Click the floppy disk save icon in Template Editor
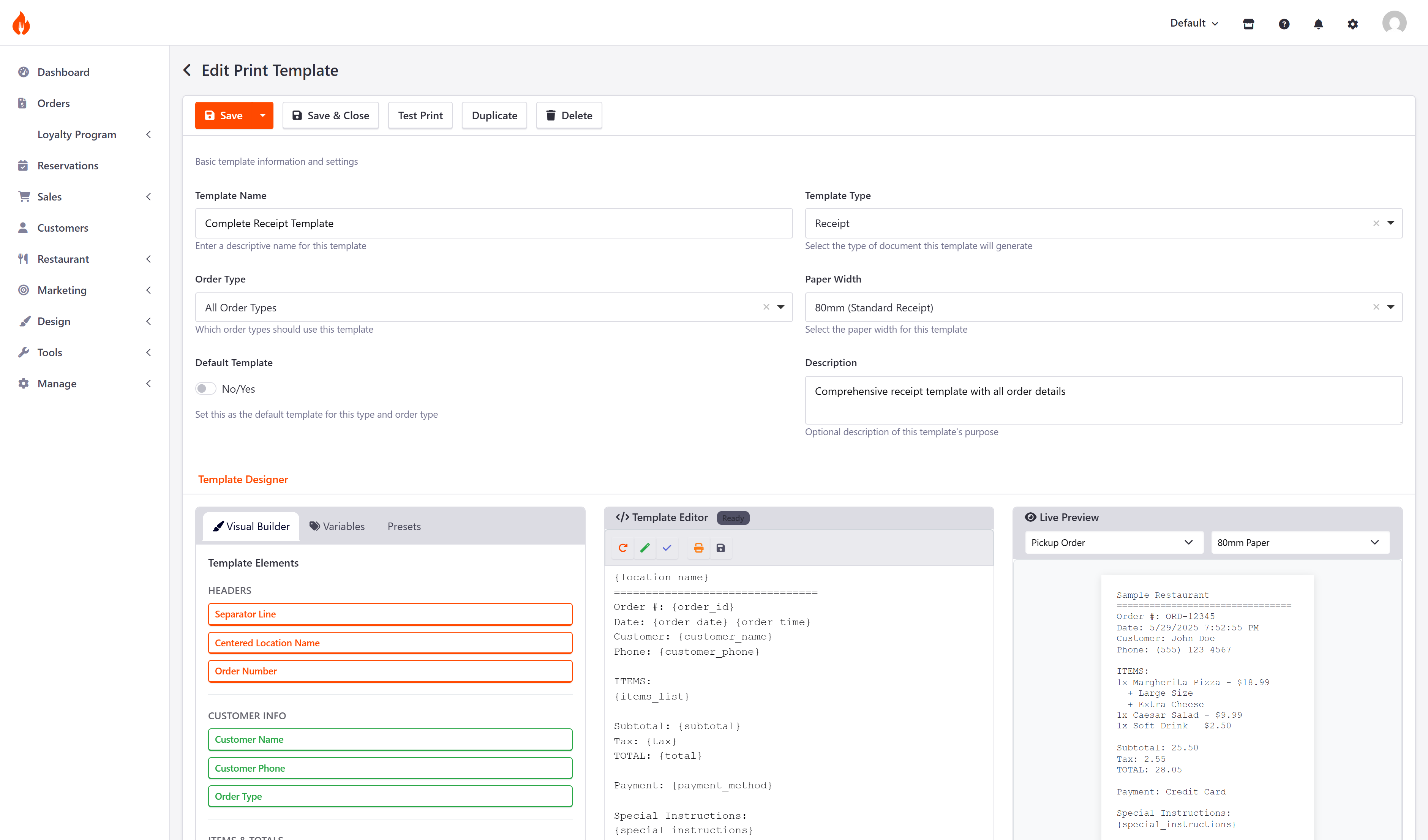This screenshot has width=1428, height=840. pos(721,548)
